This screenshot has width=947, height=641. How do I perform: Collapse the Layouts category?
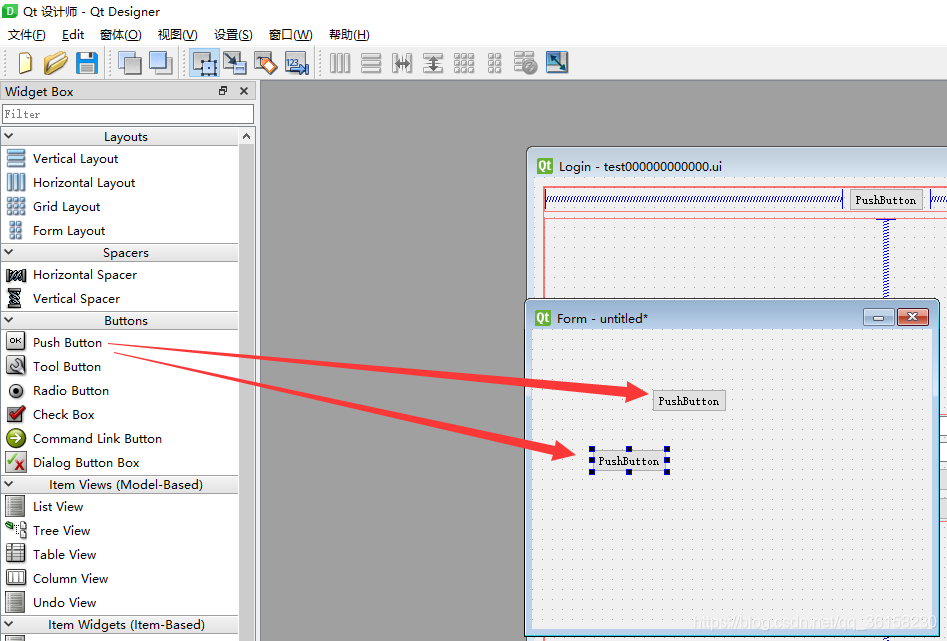point(8,137)
